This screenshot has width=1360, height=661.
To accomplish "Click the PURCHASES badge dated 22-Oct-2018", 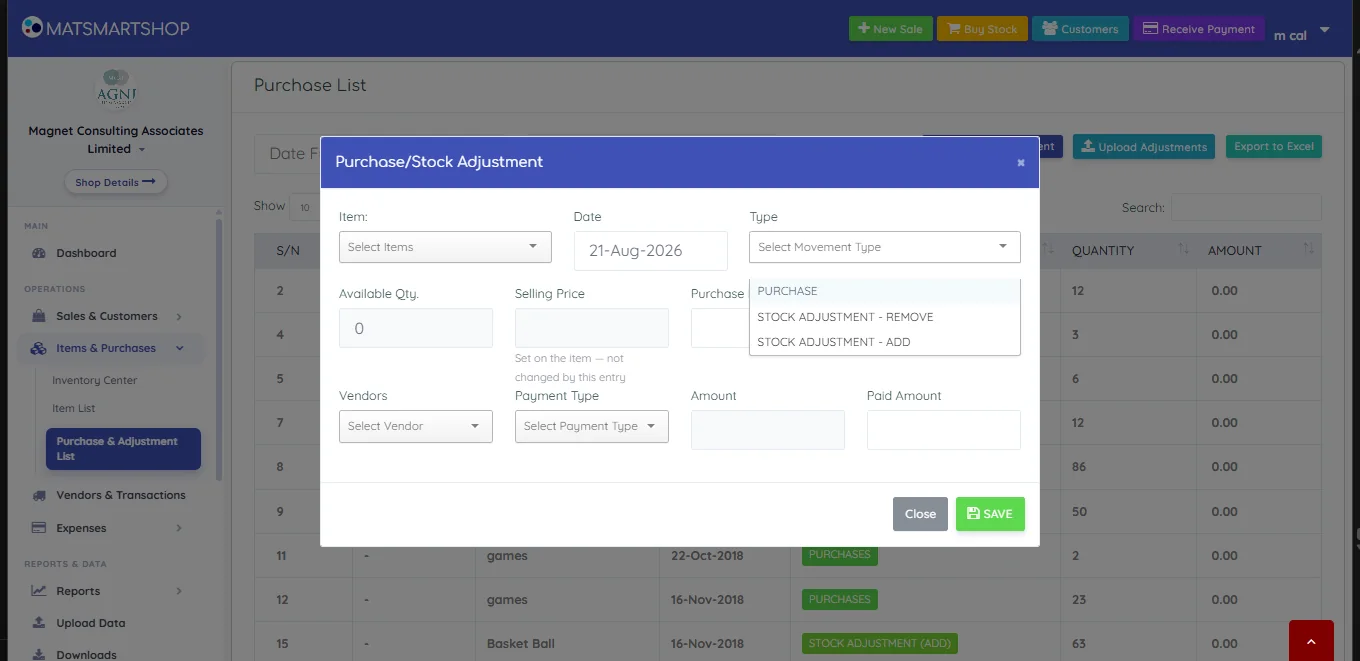I will pos(840,555).
